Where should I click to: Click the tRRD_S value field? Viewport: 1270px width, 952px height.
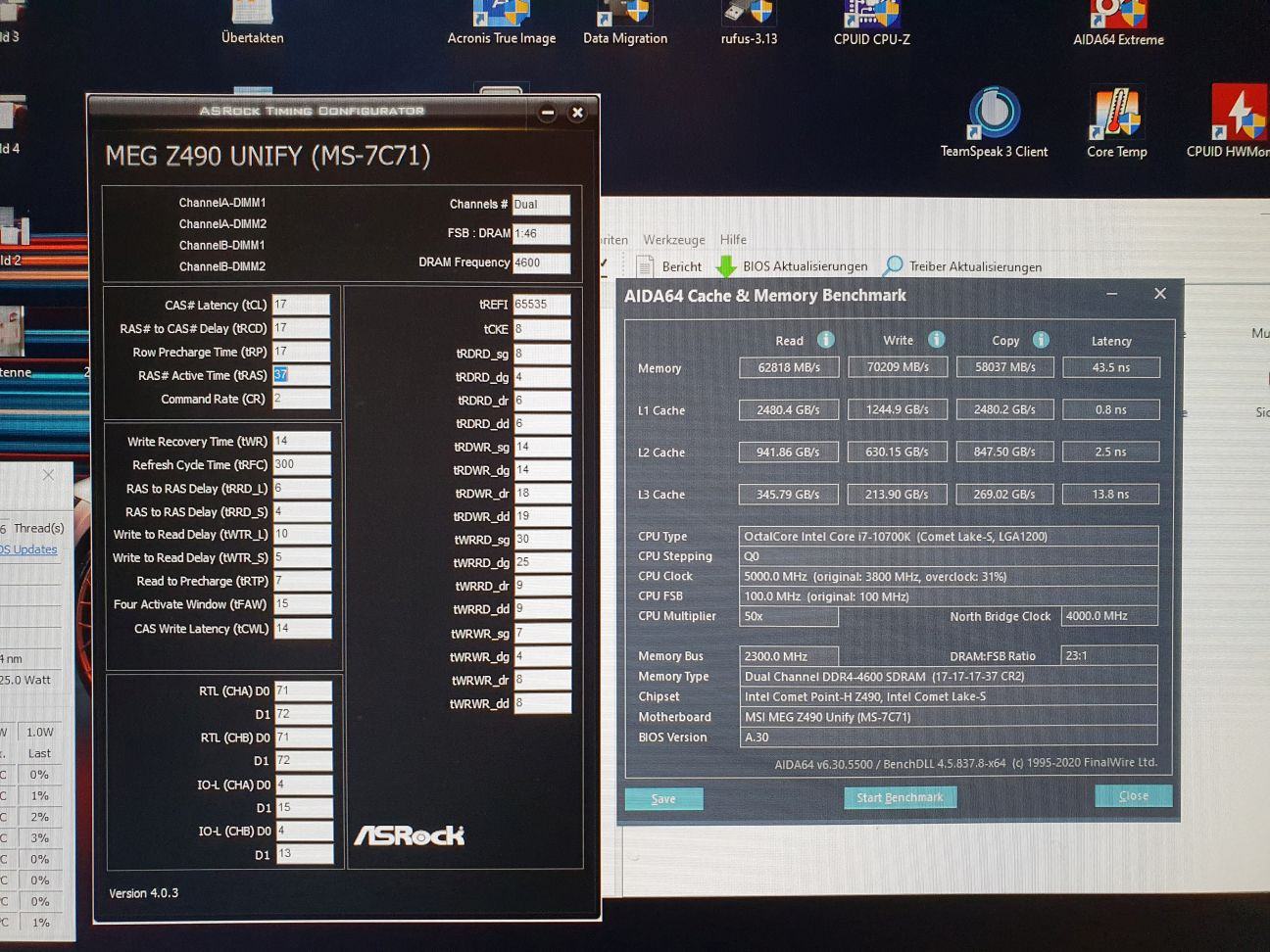coord(302,511)
